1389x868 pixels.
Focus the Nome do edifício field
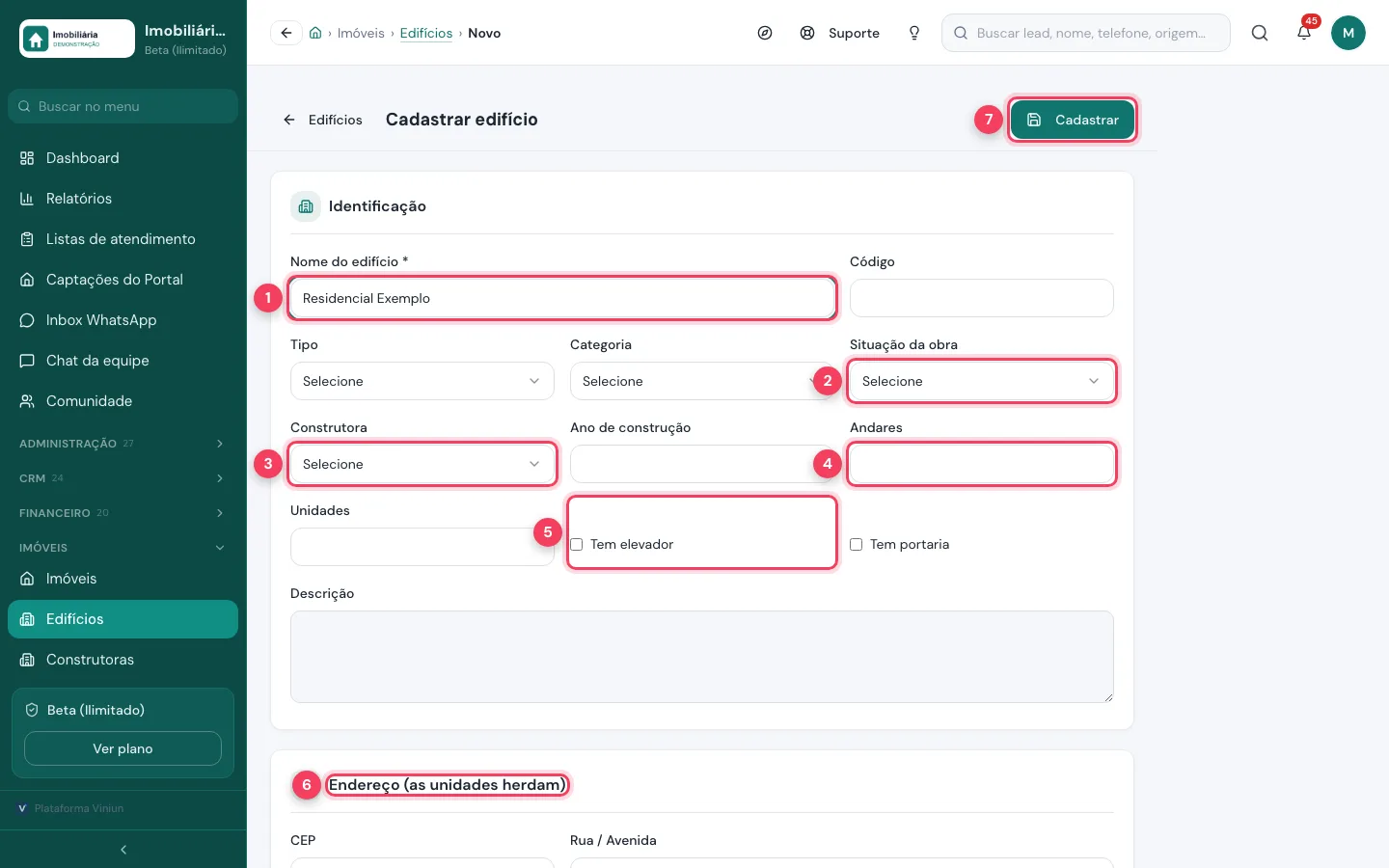[x=562, y=298]
